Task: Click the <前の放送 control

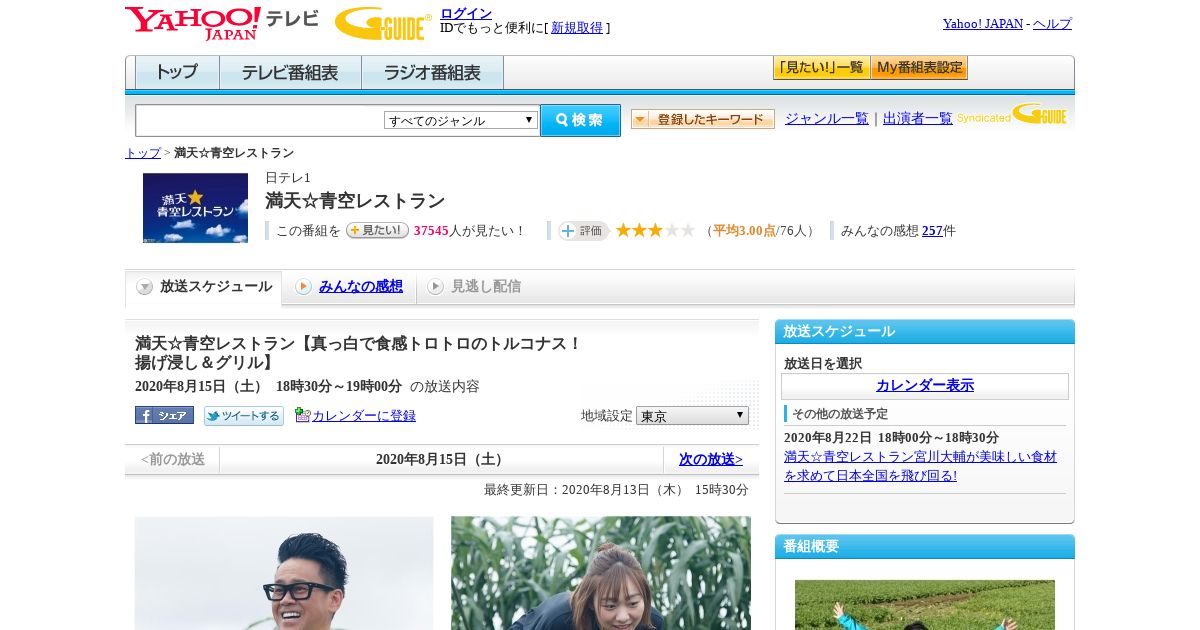Action: click(173, 460)
